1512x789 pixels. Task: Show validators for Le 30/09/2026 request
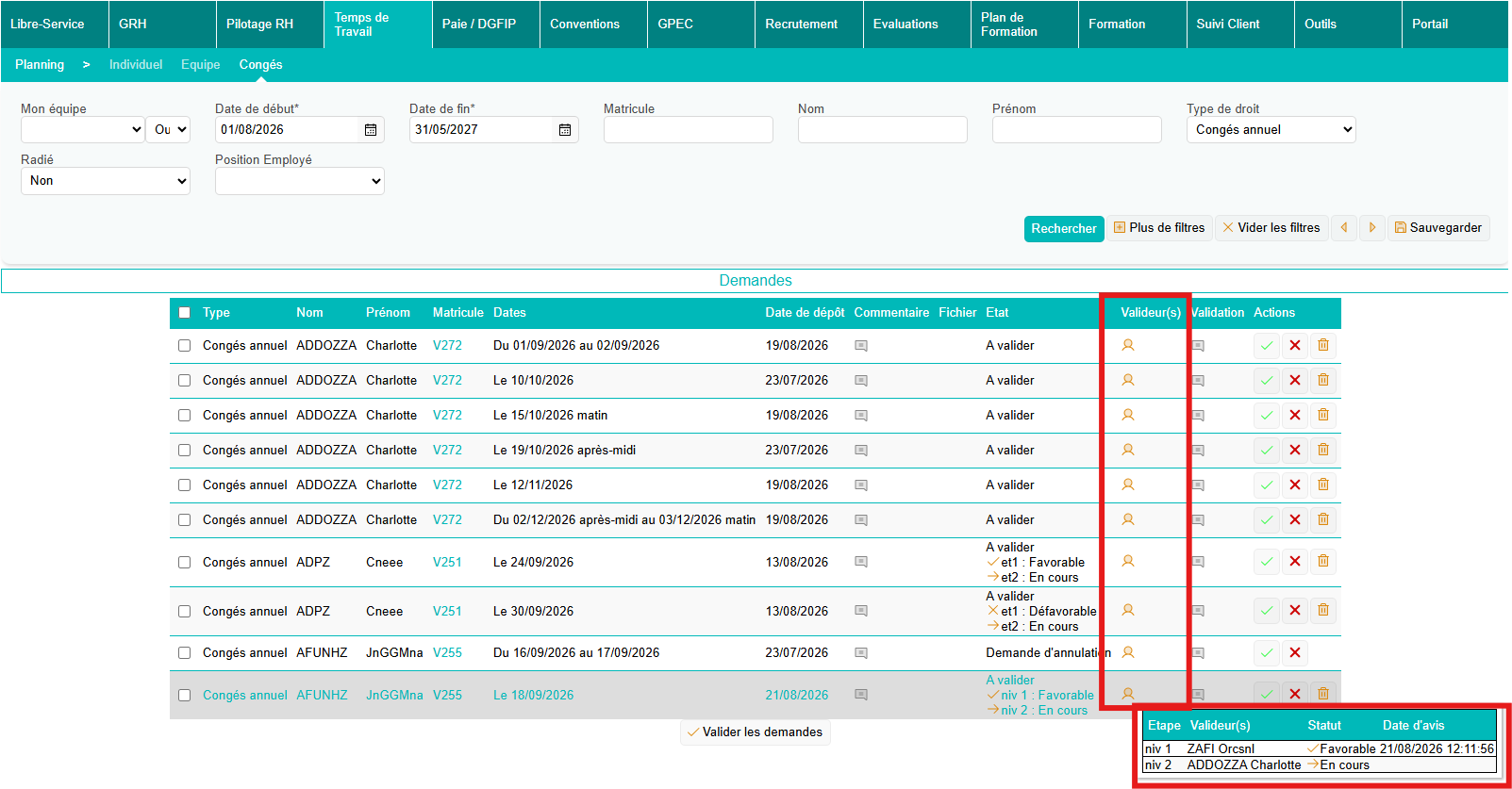click(1128, 610)
